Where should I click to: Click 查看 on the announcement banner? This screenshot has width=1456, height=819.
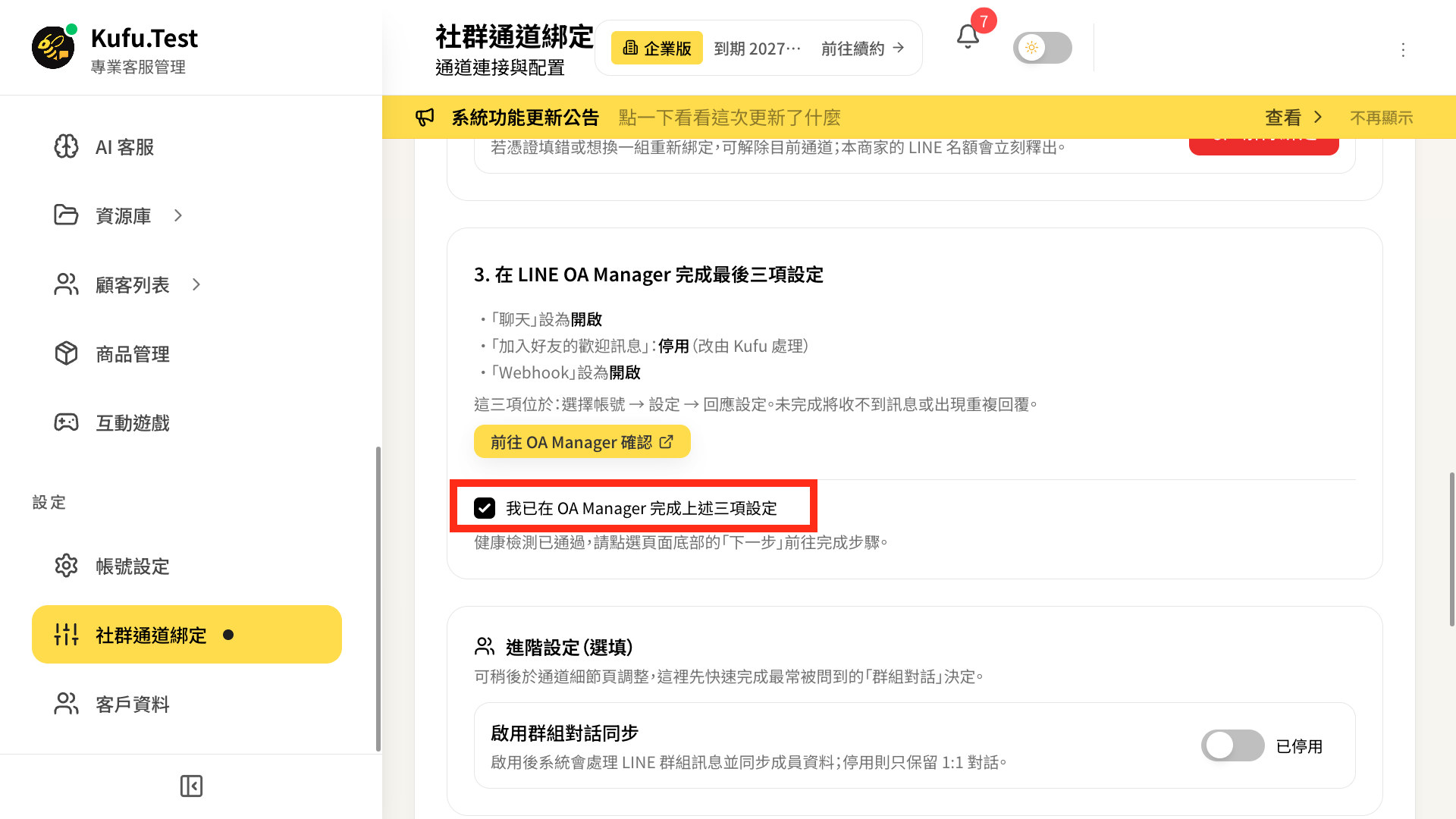point(1294,118)
